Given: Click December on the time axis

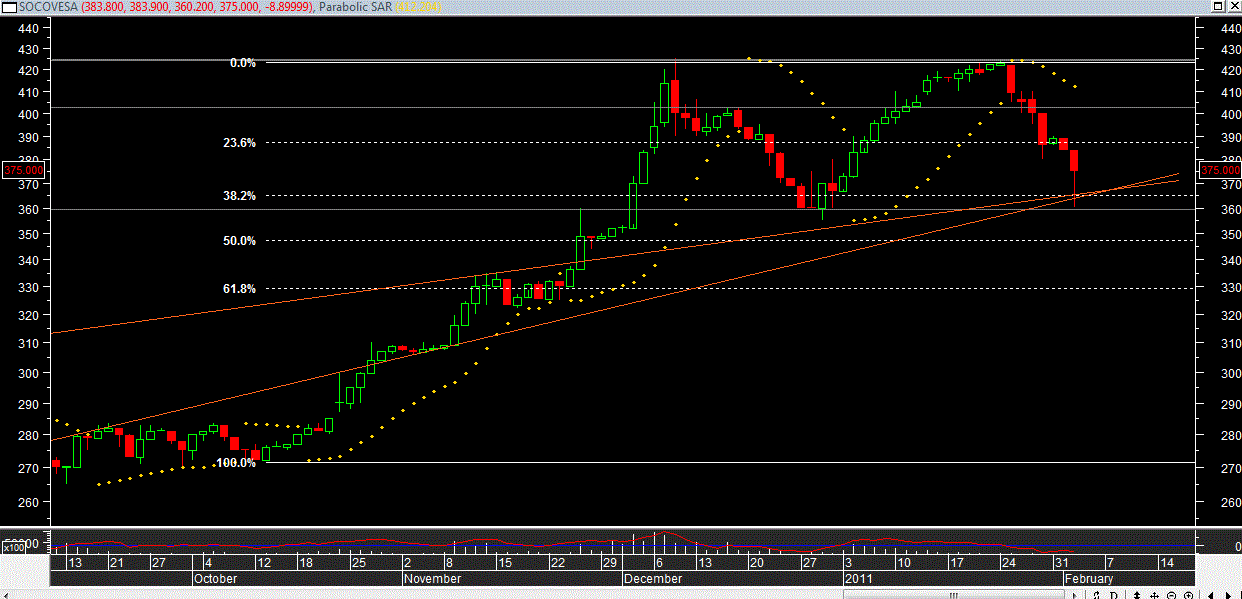Looking at the screenshot, I should tap(653, 579).
